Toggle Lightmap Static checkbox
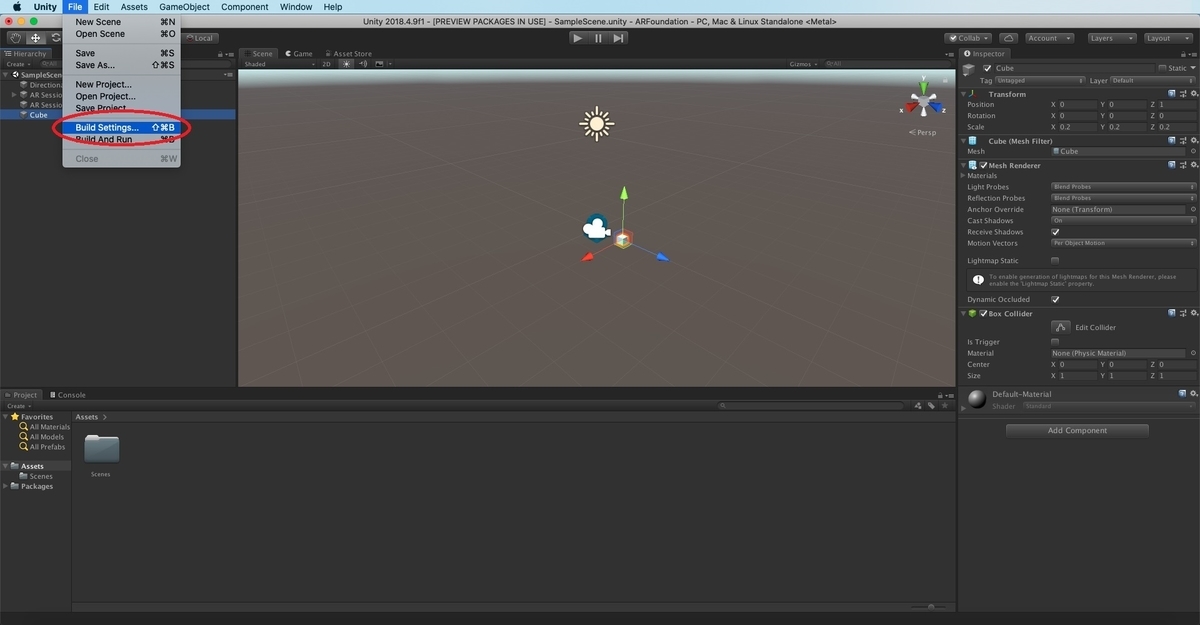The height and width of the screenshot is (625, 1200). click(x=1055, y=261)
